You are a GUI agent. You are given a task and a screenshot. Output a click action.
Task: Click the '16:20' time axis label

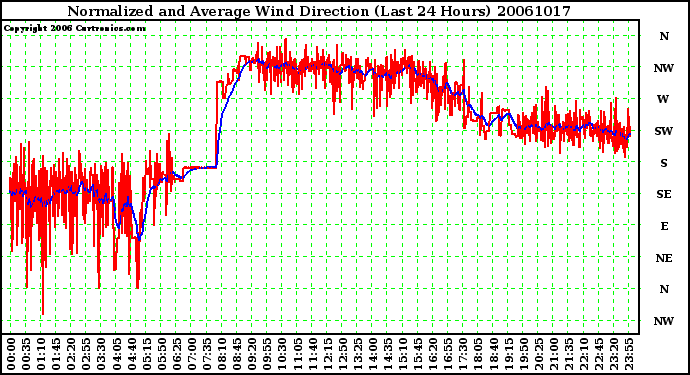tap(433, 354)
